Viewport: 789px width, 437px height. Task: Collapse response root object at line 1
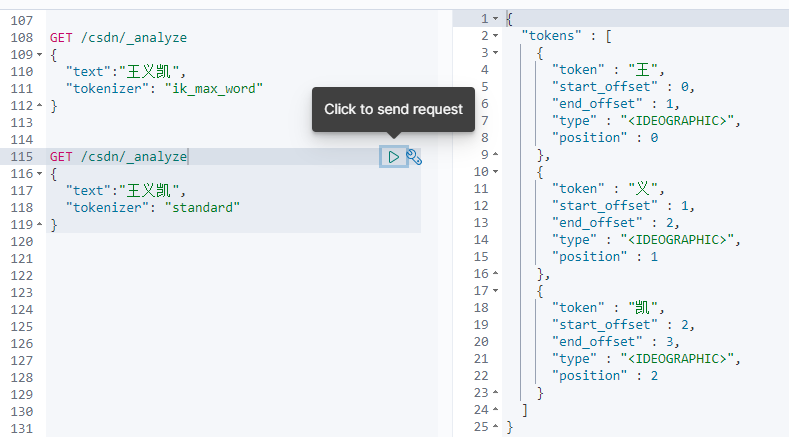495,19
